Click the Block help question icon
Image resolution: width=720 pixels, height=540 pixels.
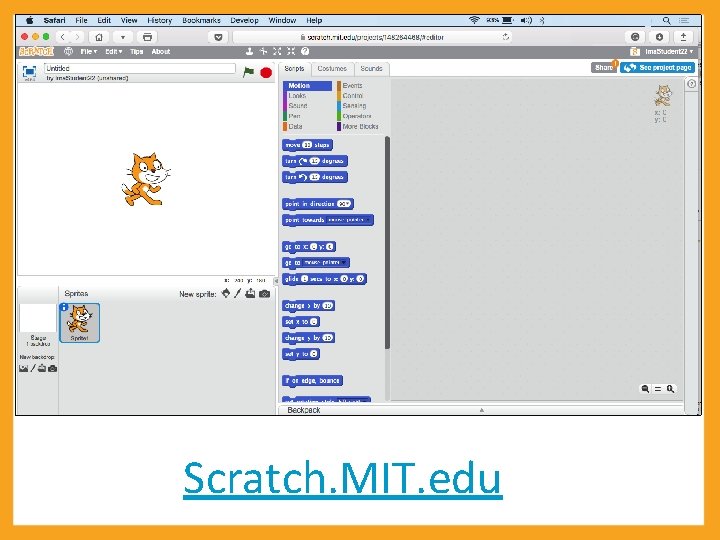305,51
